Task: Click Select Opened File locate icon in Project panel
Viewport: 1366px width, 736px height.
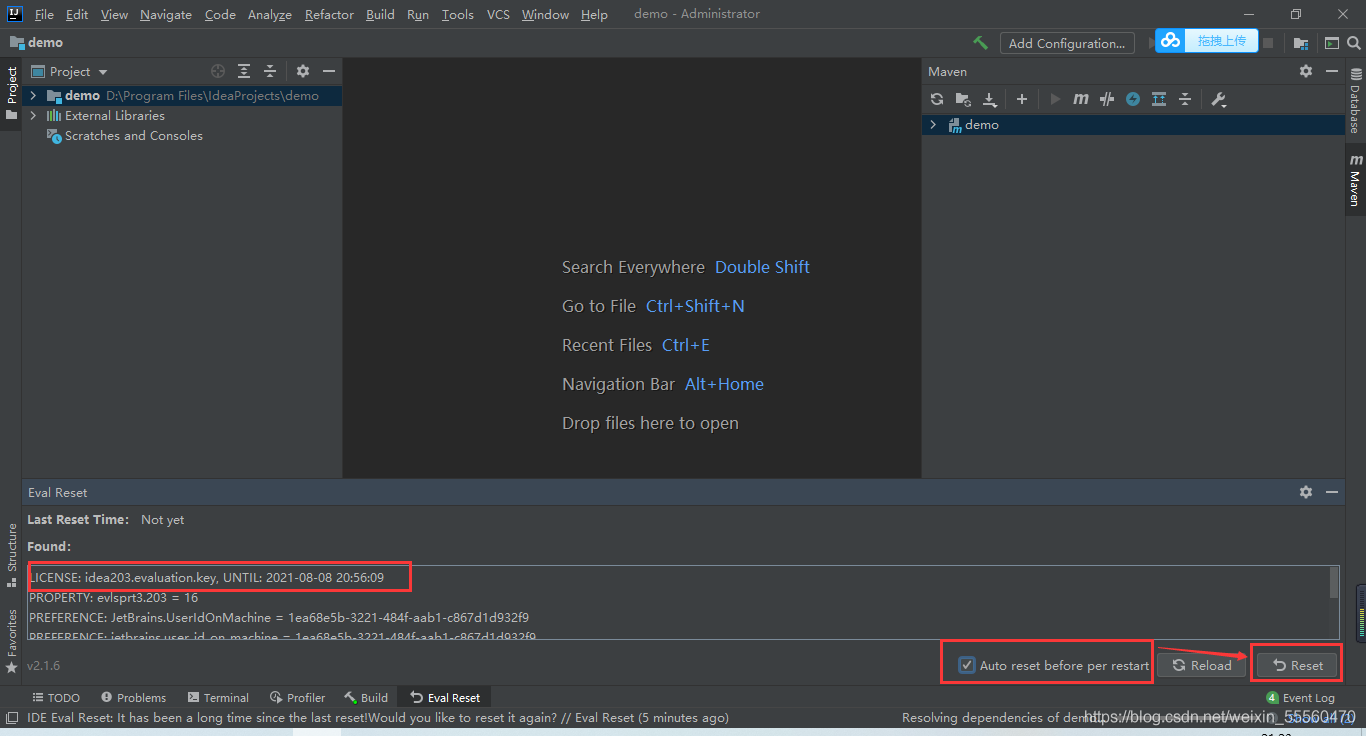Action: (x=218, y=71)
